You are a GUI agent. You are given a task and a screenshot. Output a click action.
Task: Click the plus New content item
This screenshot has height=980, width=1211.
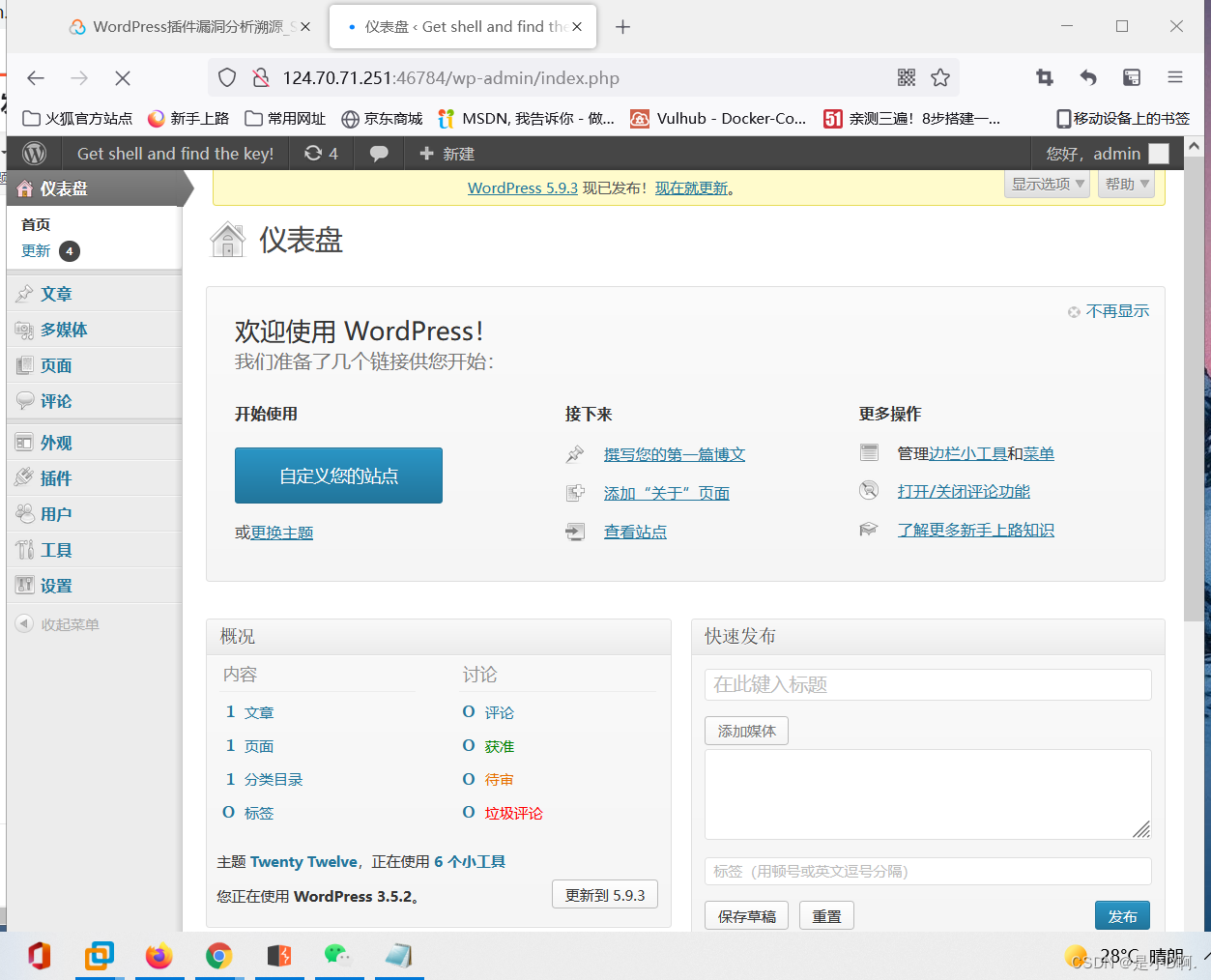tap(447, 154)
